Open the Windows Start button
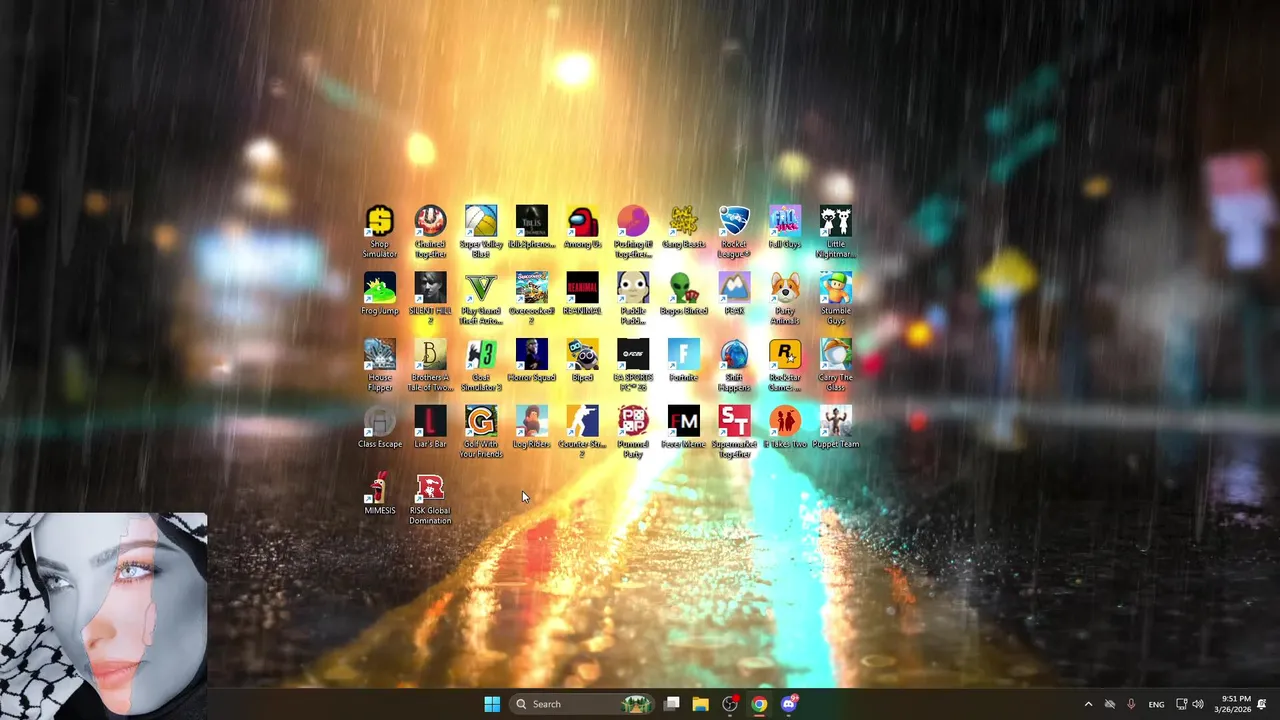Viewport: 1280px width, 720px height. [x=492, y=704]
